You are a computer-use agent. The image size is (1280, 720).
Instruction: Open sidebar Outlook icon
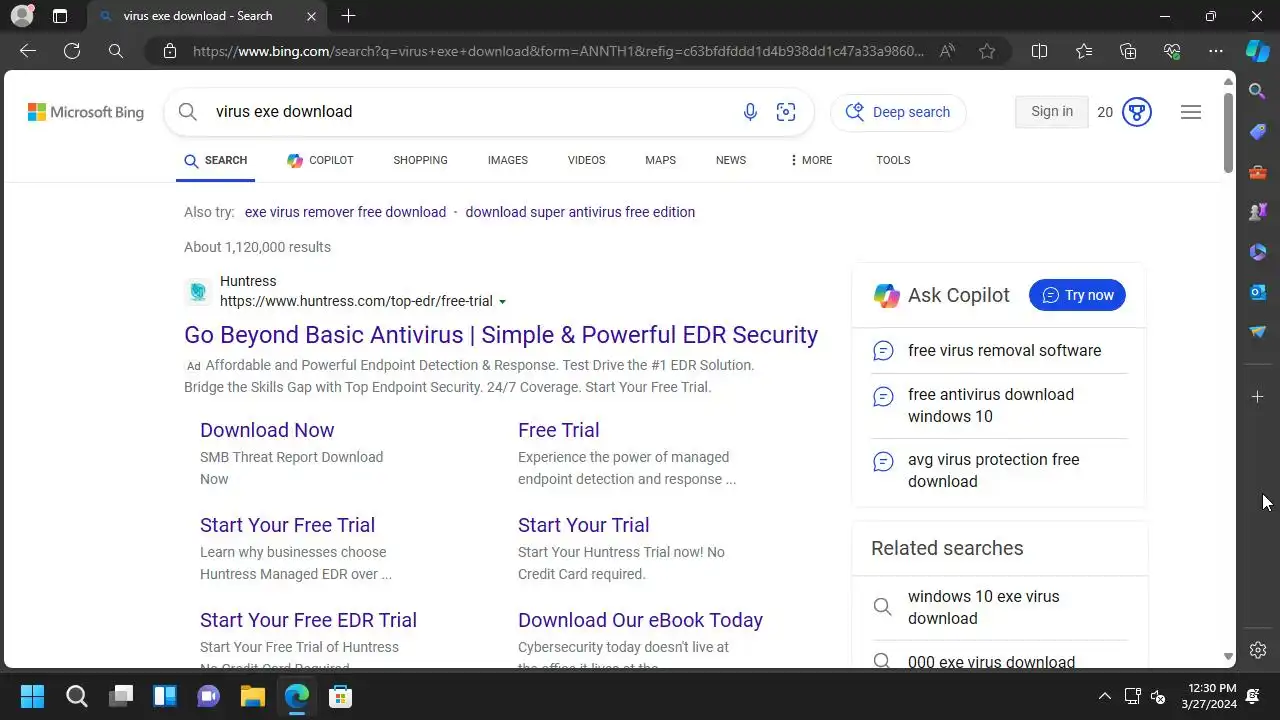1258,292
